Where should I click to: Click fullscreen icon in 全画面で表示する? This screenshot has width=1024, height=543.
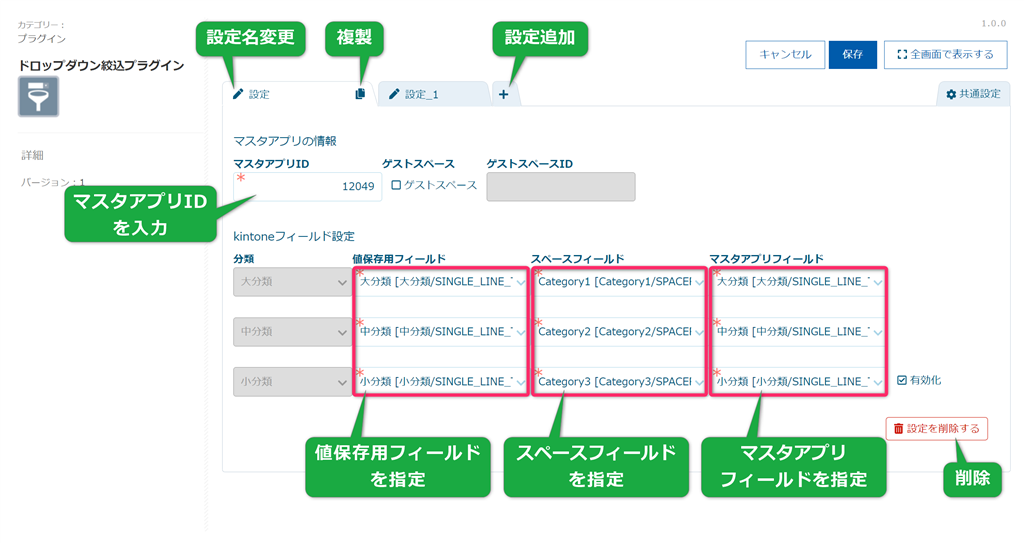tap(902, 54)
